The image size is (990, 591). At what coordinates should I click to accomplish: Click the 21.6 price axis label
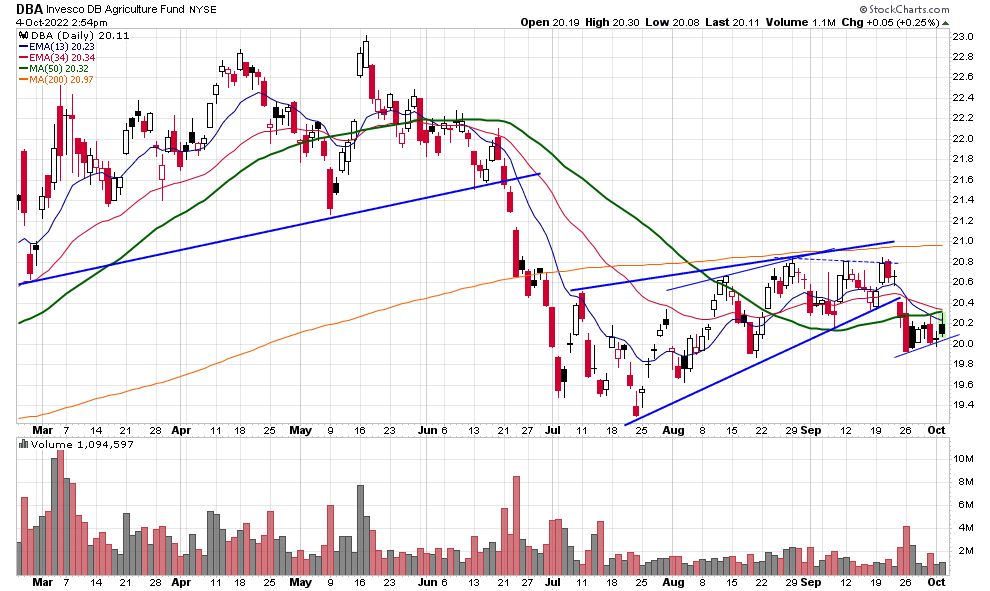coord(963,180)
